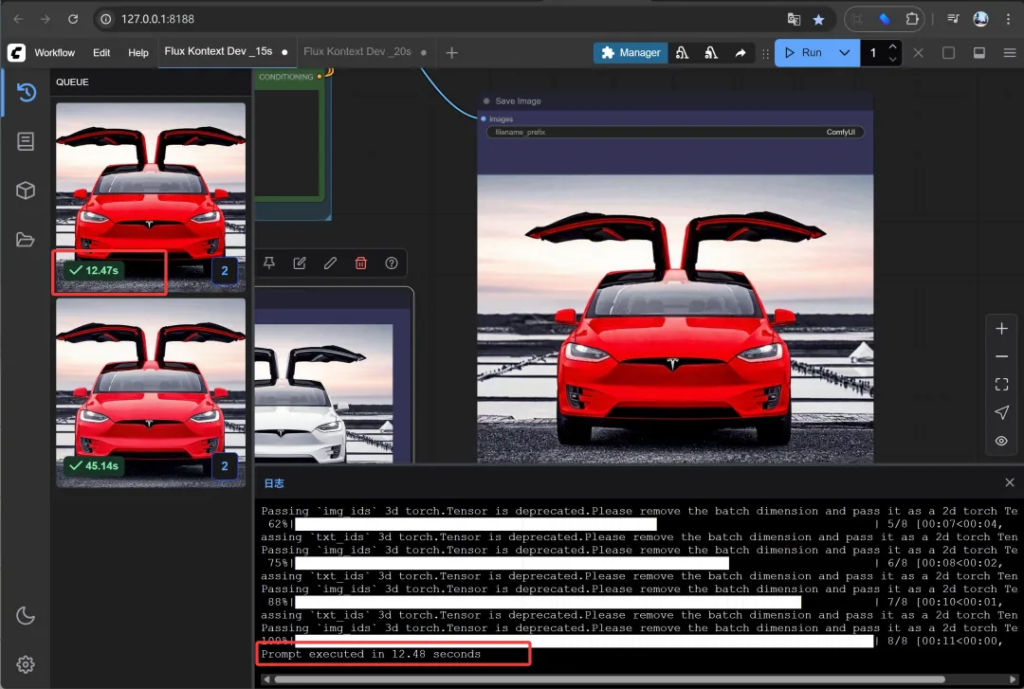The width and height of the screenshot is (1024, 689).
Task: Open the Workflows folder sidebar panel
Action: [x=25, y=240]
